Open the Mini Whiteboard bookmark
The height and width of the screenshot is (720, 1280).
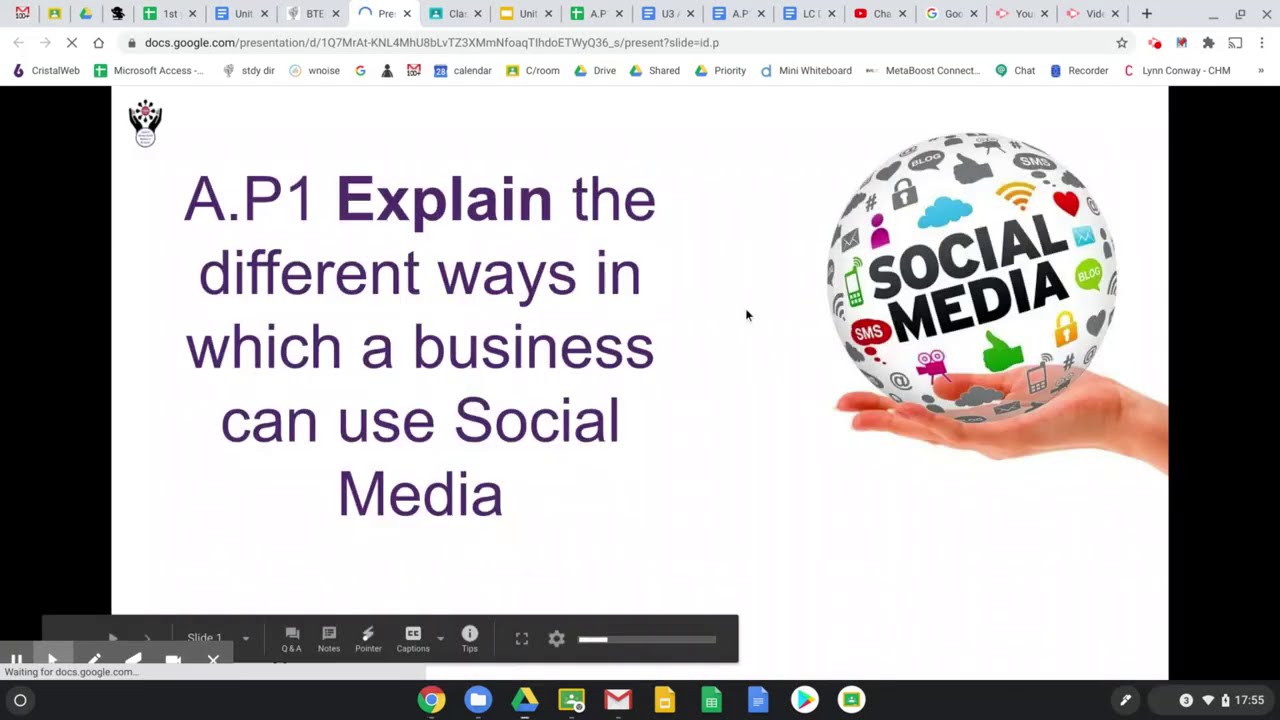pyautogui.click(x=805, y=71)
